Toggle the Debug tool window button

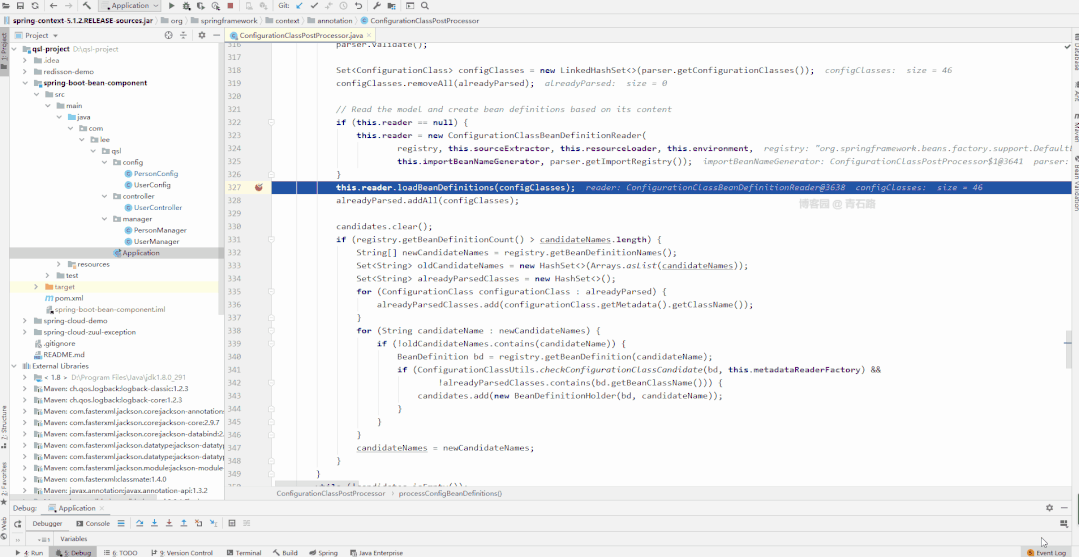(74, 552)
